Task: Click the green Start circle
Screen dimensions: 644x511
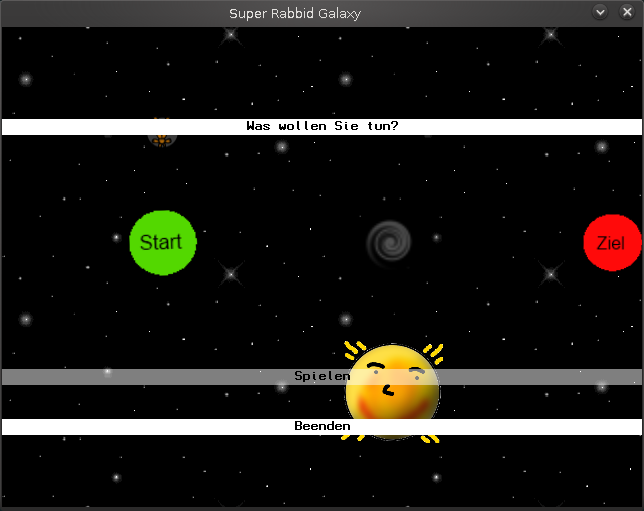Action: coord(162,242)
